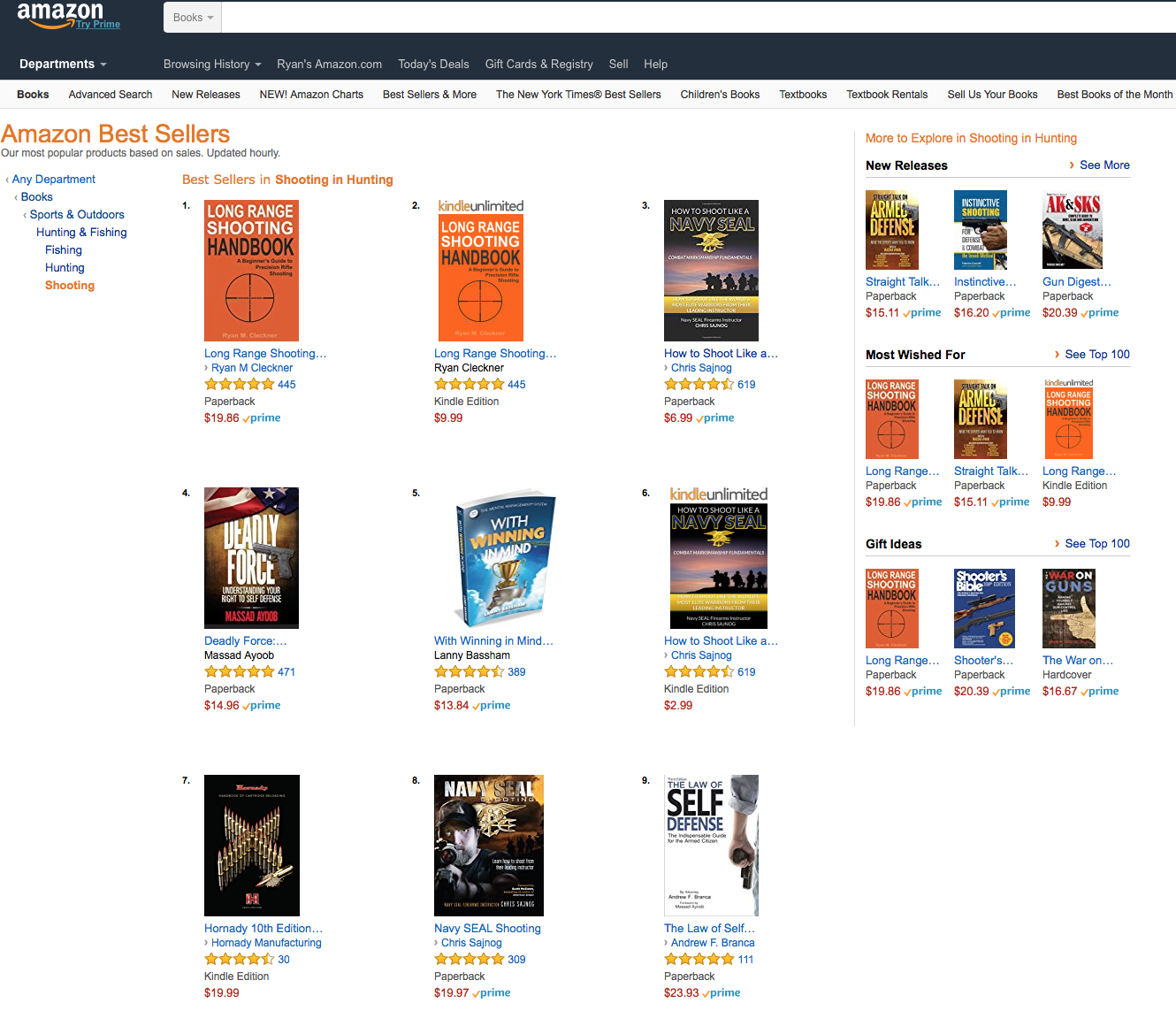Select the New Releases books tab
1176x1034 pixels.
206,95
